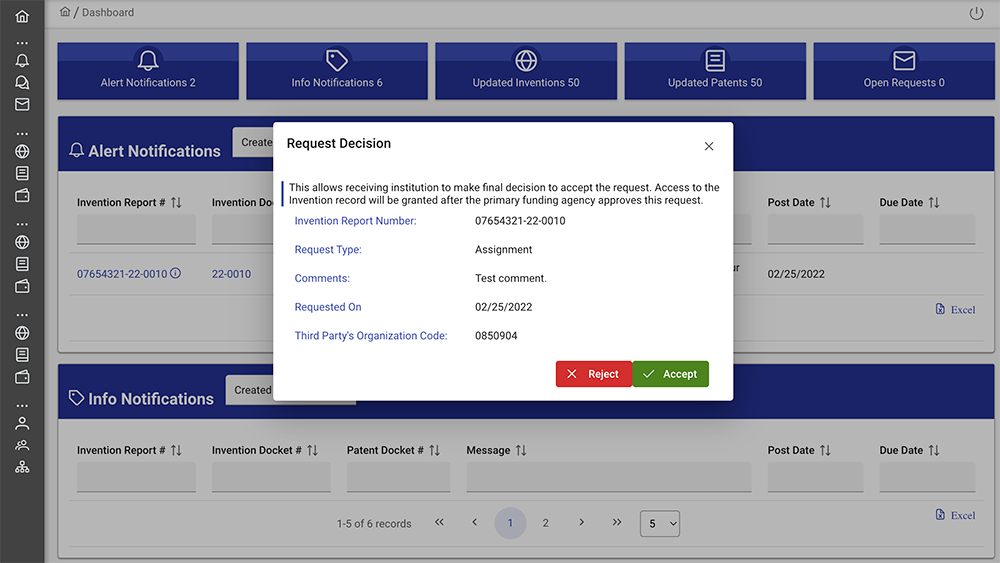Close the Request Decision dialog
The image size is (1000, 563).
(709, 146)
